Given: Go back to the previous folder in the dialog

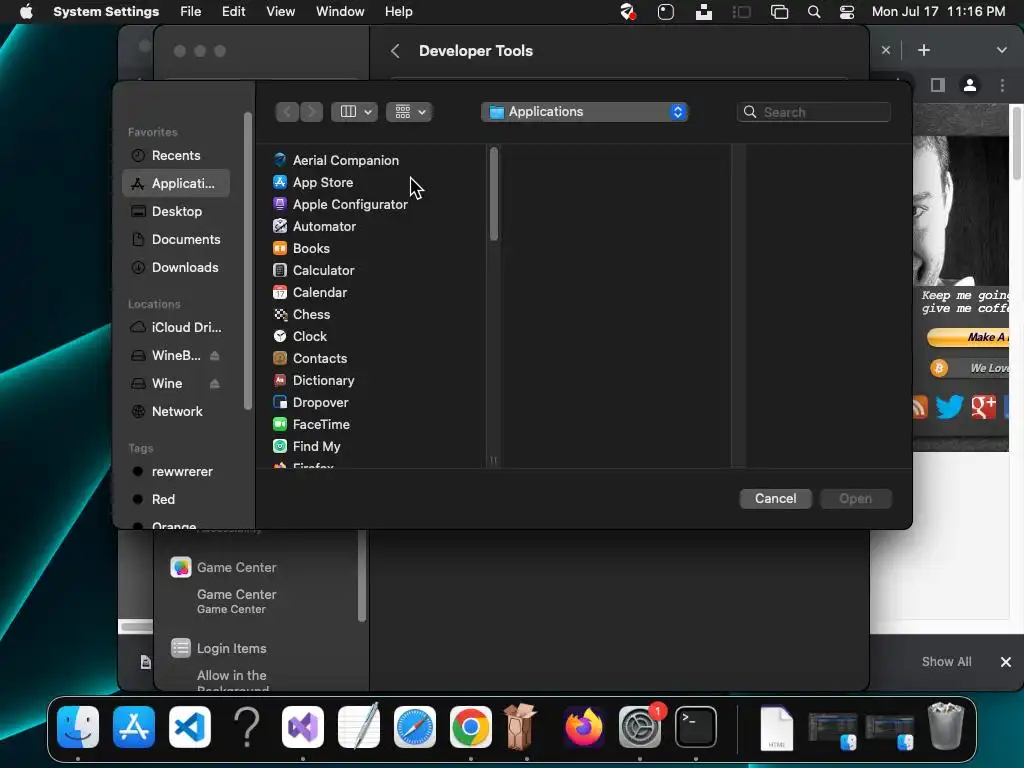Looking at the screenshot, I should pos(287,112).
